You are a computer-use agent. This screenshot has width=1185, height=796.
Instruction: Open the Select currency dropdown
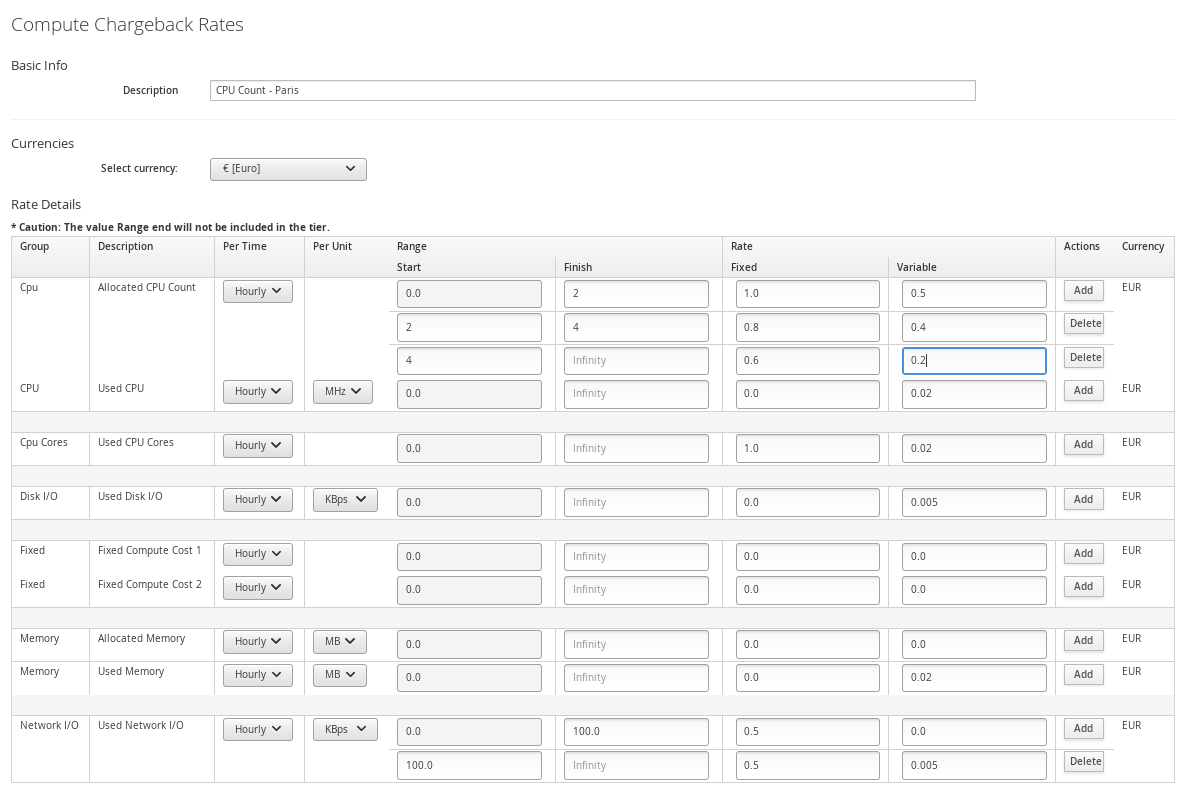(x=288, y=169)
